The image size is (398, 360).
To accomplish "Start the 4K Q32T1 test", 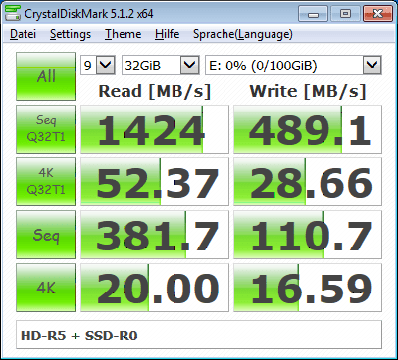I will point(46,182).
